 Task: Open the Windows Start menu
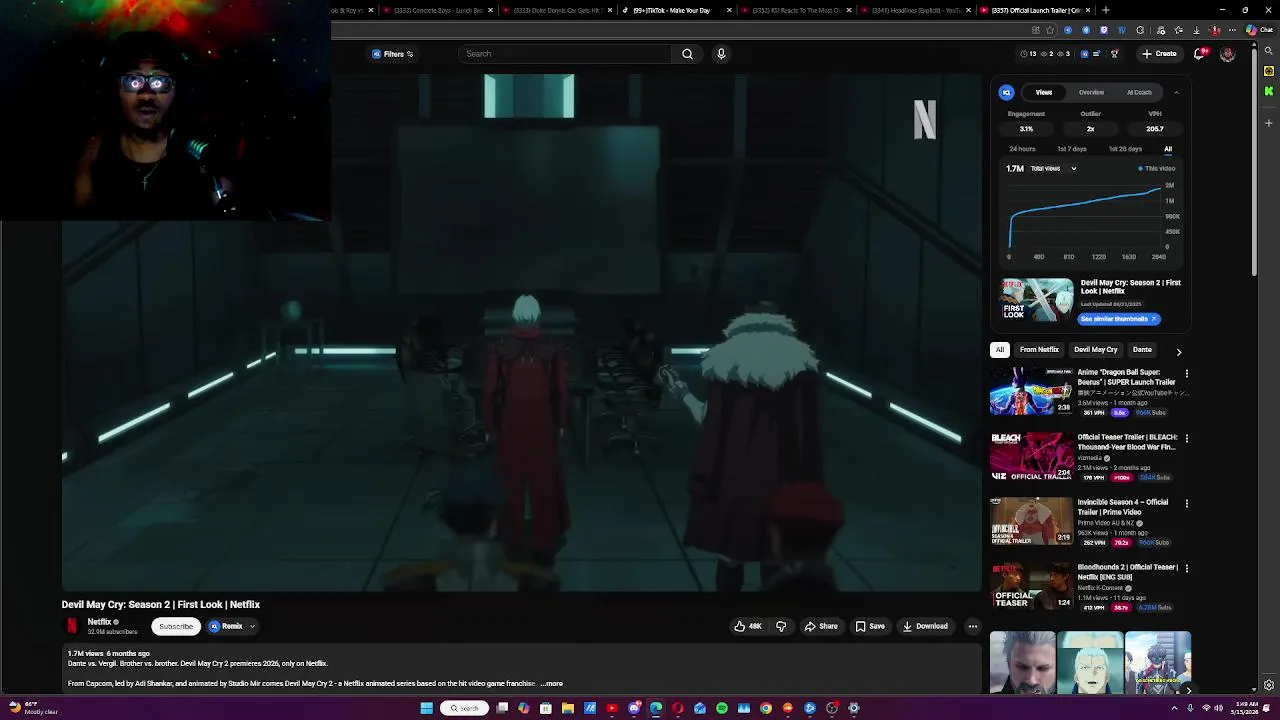(426, 708)
